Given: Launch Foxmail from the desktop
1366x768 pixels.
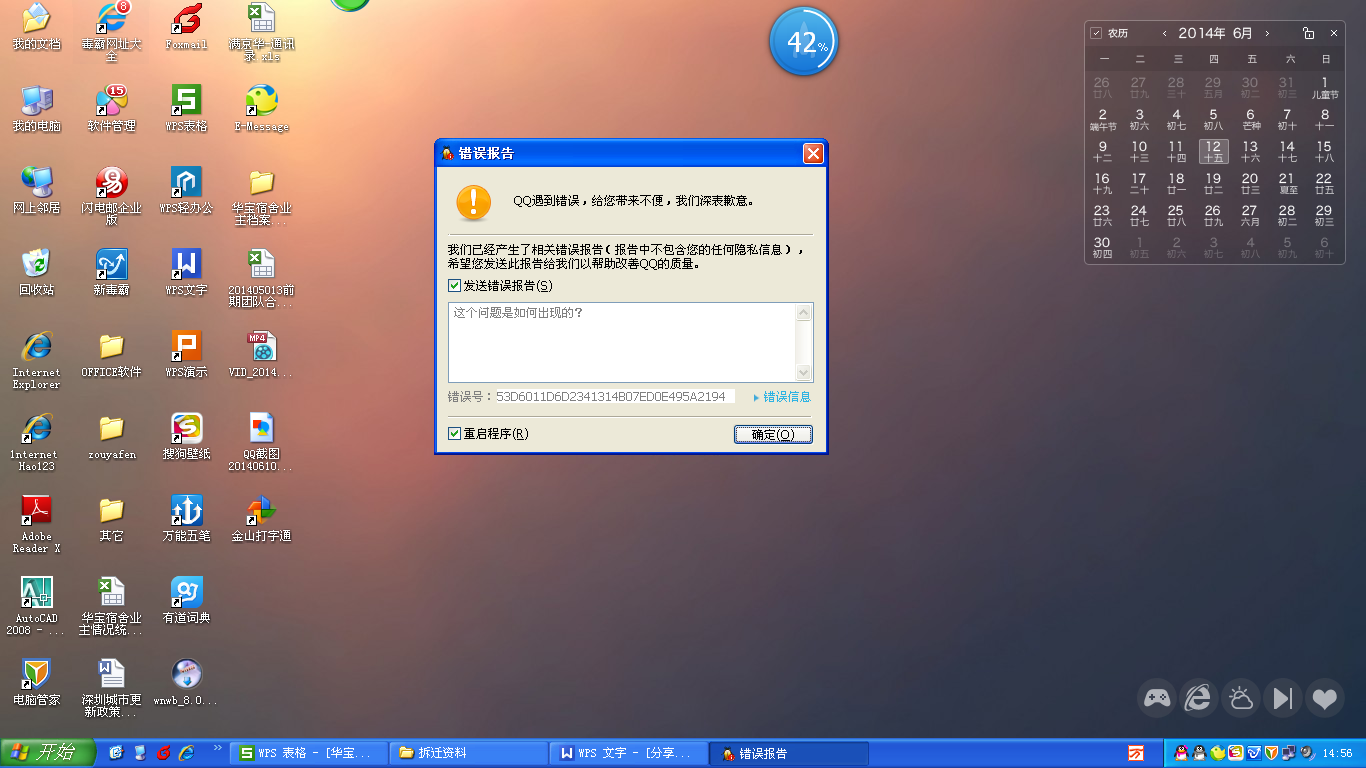Looking at the screenshot, I should (x=186, y=27).
